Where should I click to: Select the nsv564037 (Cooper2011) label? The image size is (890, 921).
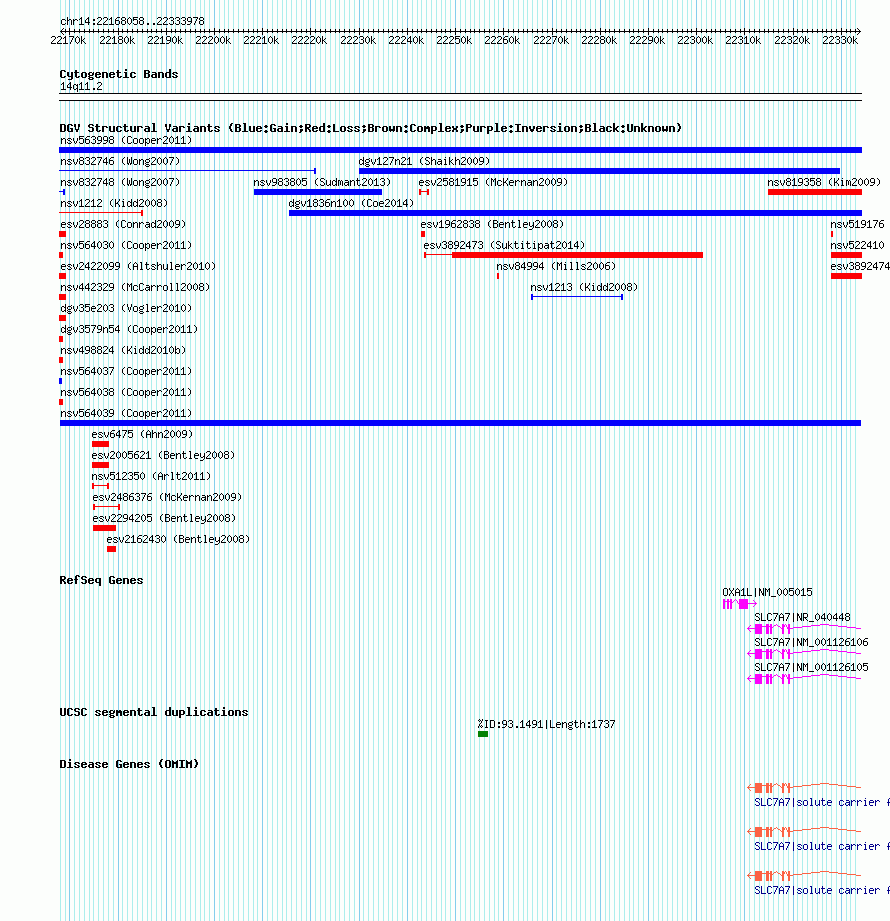pyautogui.click(x=126, y=372)
